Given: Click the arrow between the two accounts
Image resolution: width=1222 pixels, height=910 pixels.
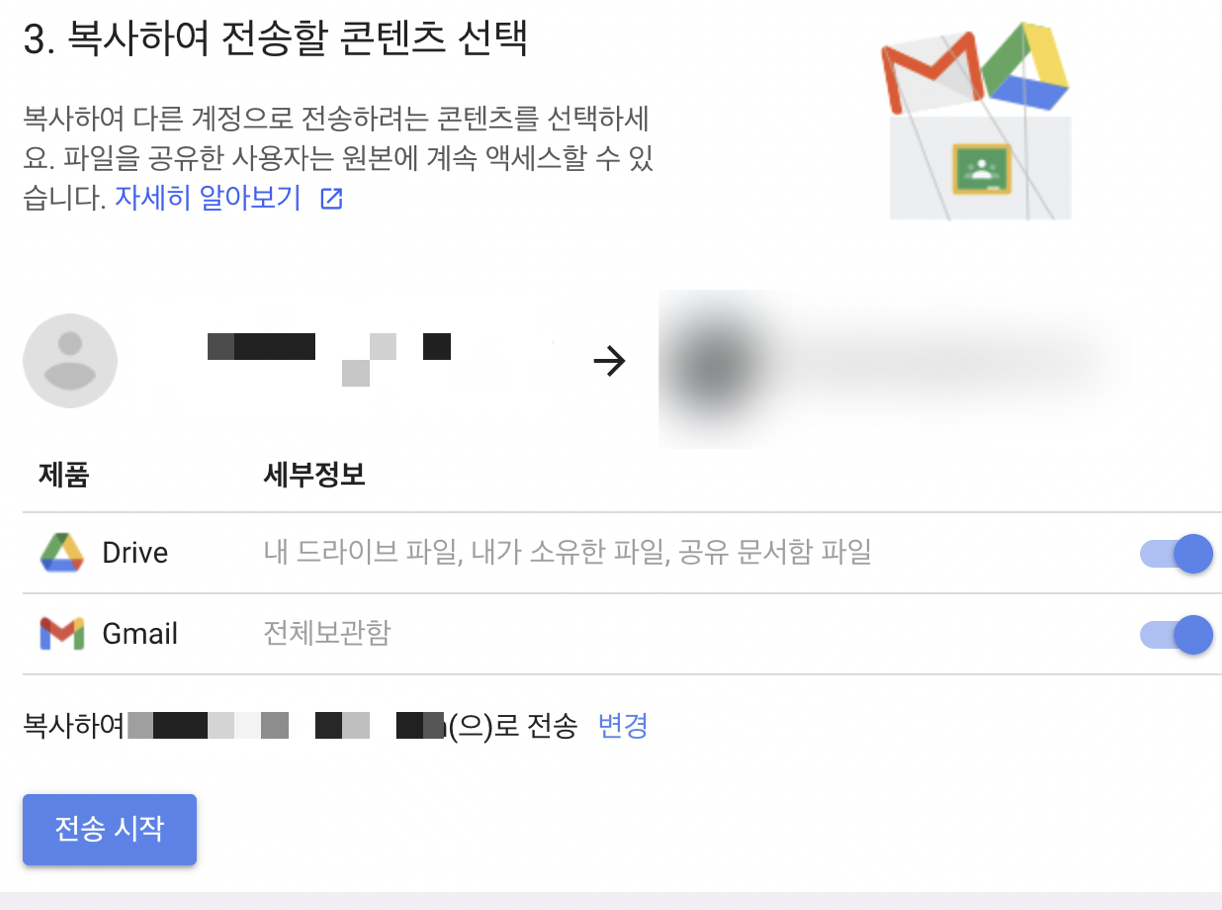Looking at the screenshot, I should pyautogui.click(x=609, y=362).
